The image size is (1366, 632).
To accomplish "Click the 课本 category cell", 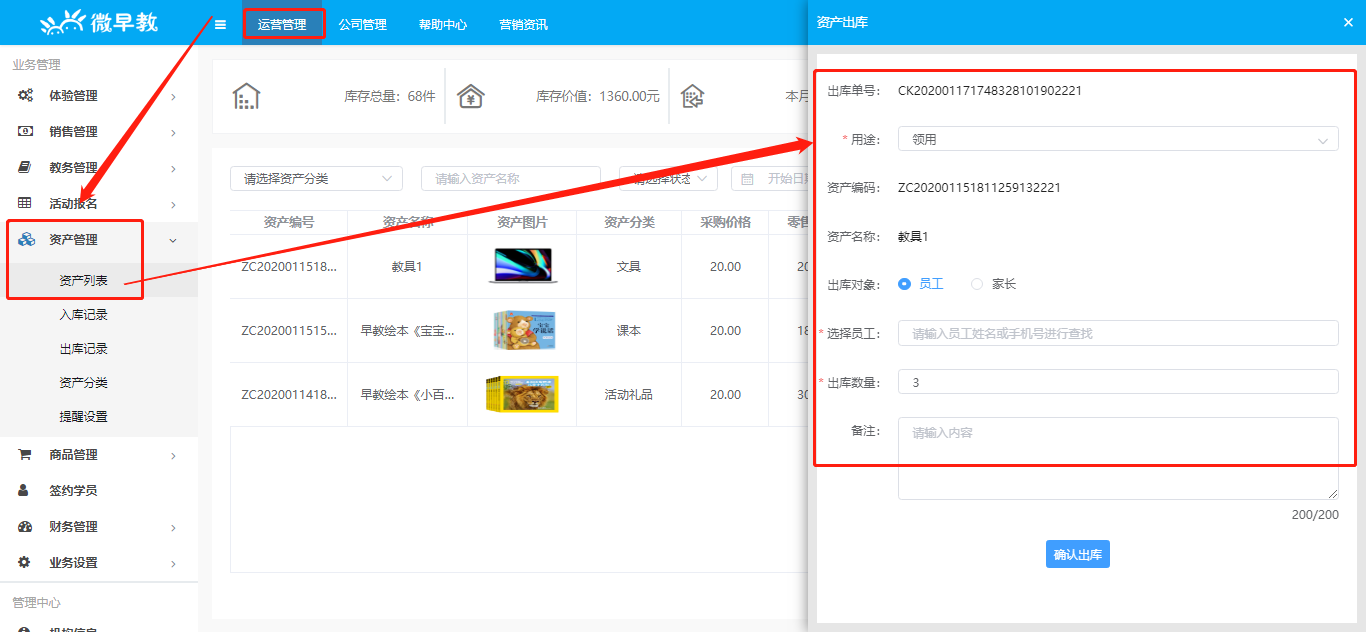I will pyautogui.click(x=629, y=331).
